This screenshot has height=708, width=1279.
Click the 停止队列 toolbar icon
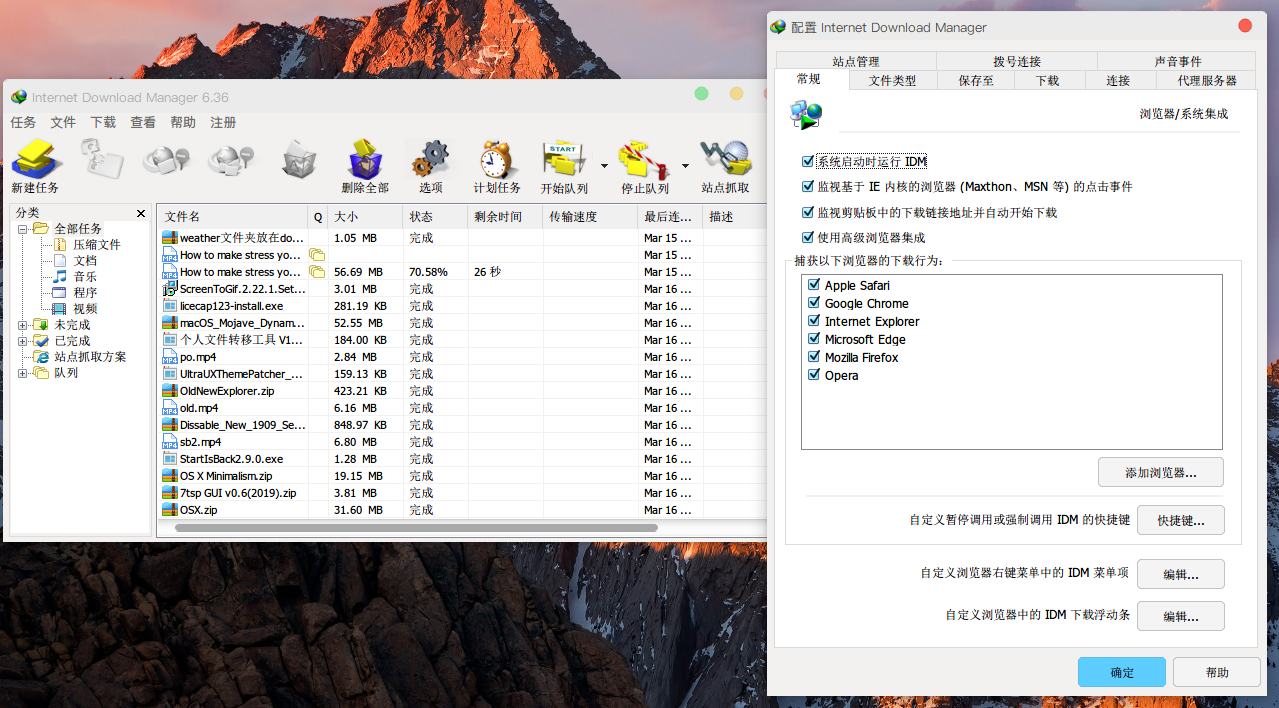(643, 161)
